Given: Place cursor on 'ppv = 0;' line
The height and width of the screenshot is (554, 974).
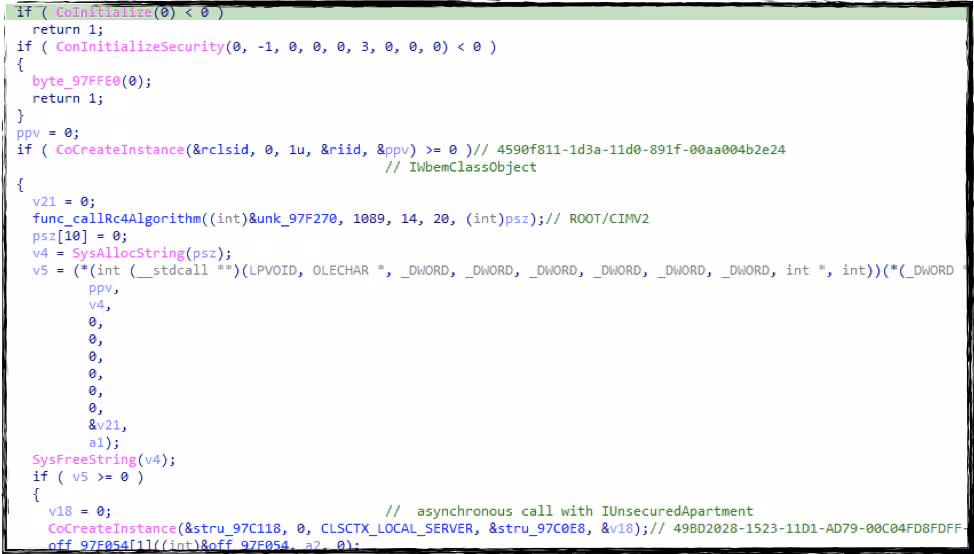Looking at the screenshot, I should (x=48, y=132).
